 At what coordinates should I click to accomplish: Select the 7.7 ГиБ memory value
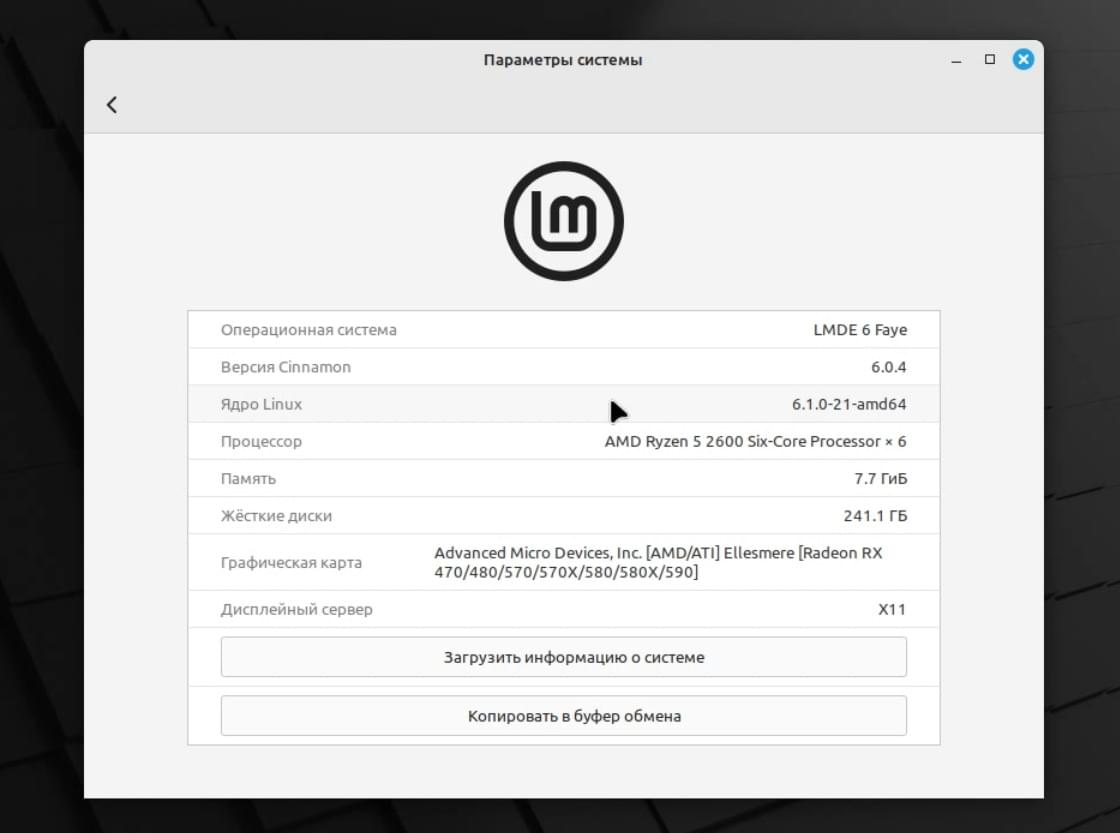click(881, 479)
